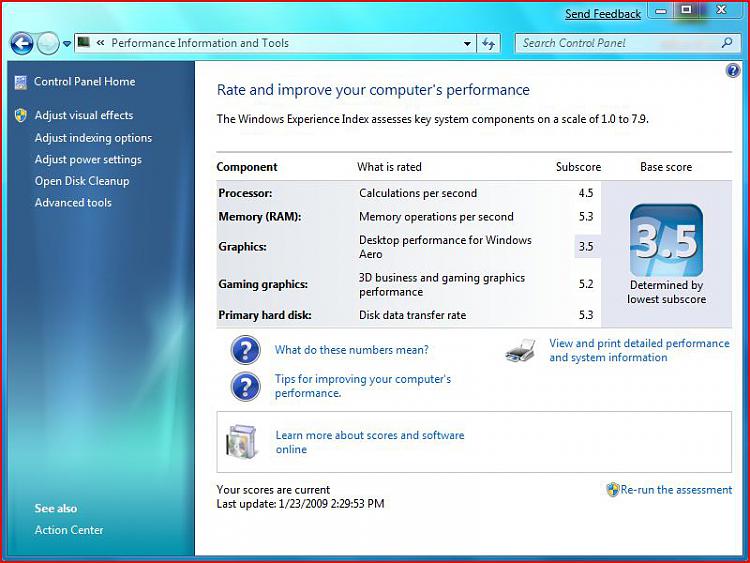This screenshot has width=750, height=563.
Task: Click the Component column header
Action: coord(247,167)
